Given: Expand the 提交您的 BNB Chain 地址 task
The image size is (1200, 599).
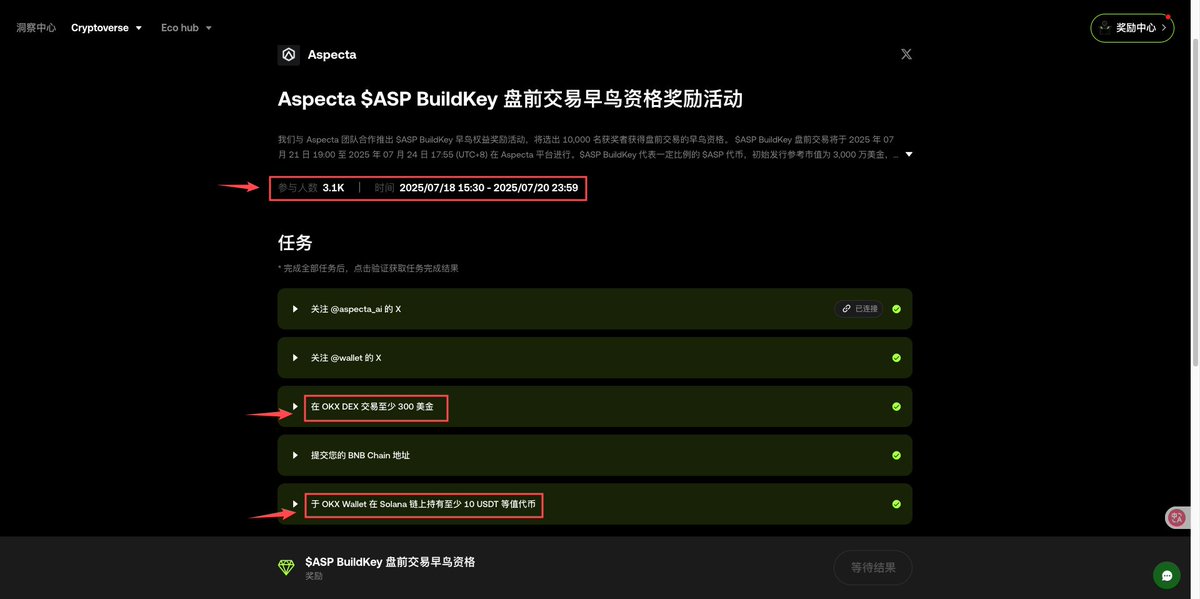Looking at the screenshot, I should (x=295, y=455).
